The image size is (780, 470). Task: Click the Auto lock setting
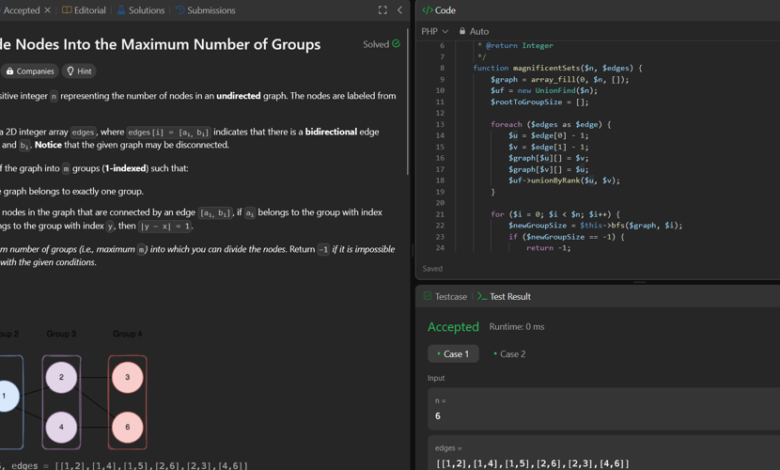point(474,31)
